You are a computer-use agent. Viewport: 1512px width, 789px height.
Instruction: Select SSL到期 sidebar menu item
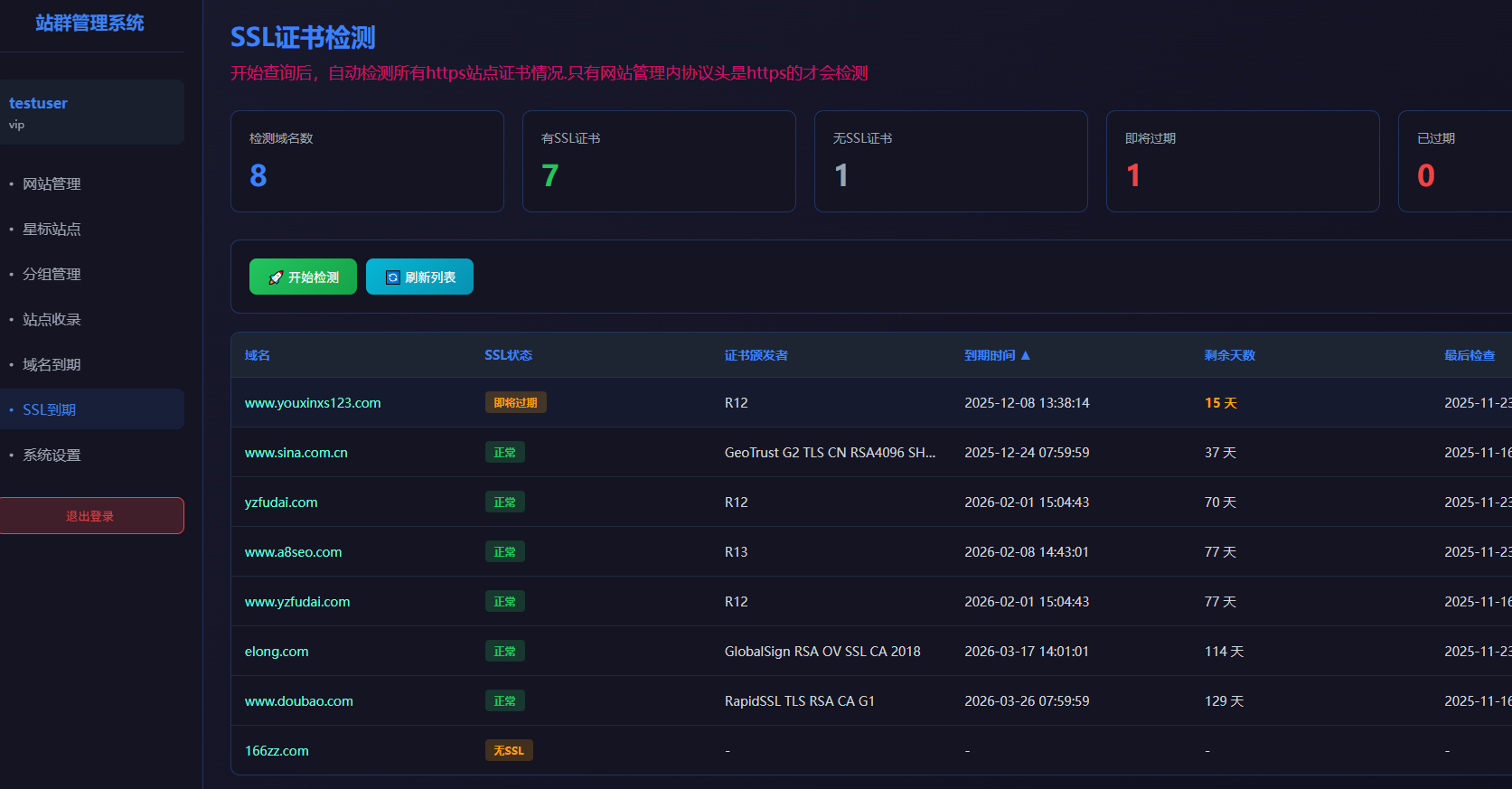(x=50, y=409)
